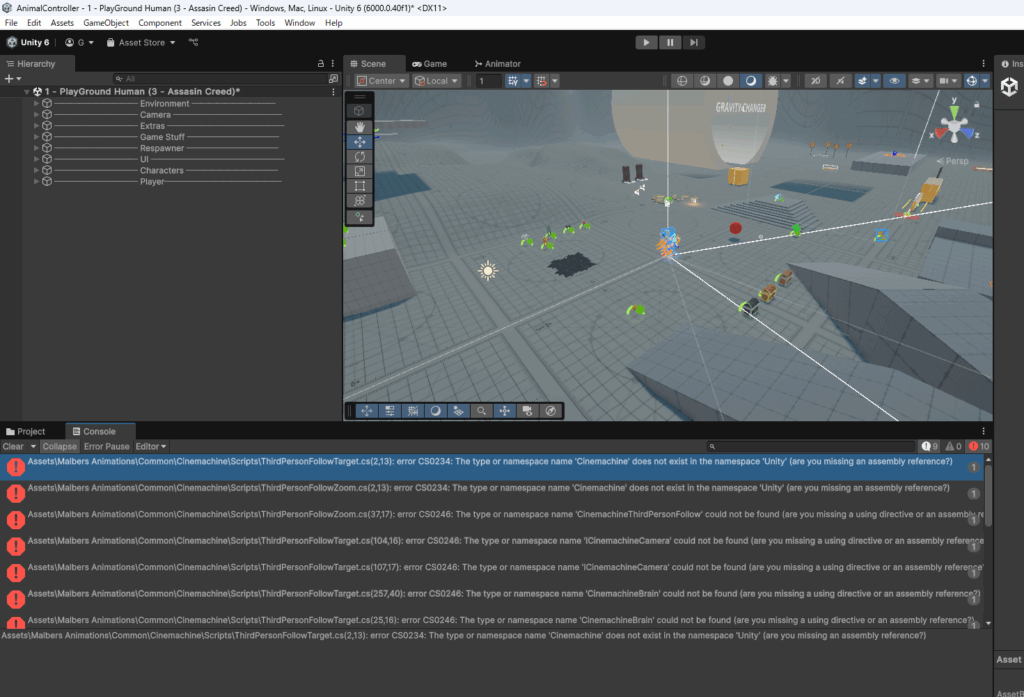
Task: Select the Respawner object in Hierarchy
Action: point(162,148)
